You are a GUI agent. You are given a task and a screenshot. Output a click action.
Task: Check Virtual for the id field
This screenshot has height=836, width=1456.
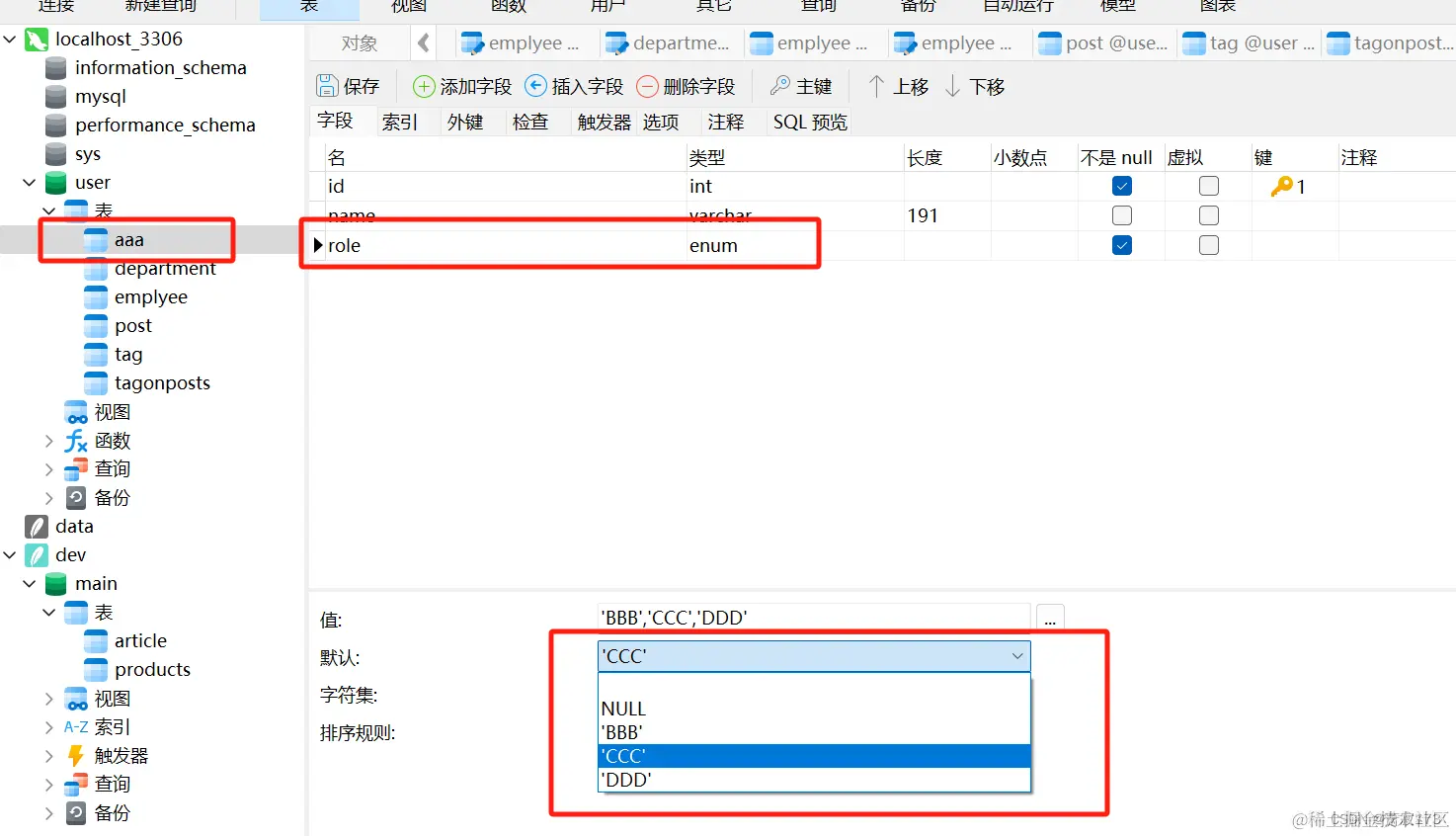(x=1208, y=186)
